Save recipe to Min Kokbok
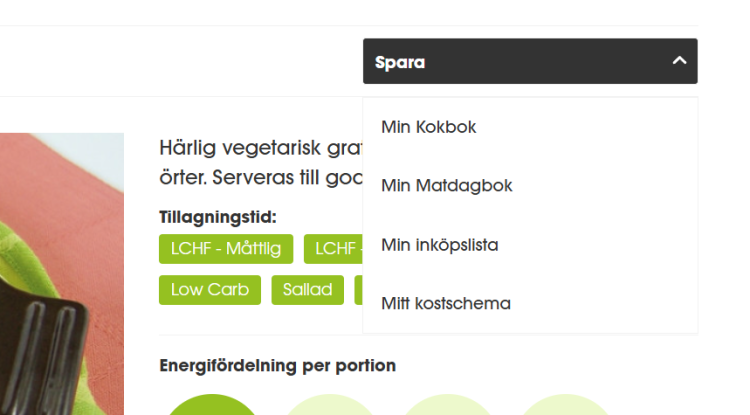This screenshot has width=750, height=415. [428, 127]
